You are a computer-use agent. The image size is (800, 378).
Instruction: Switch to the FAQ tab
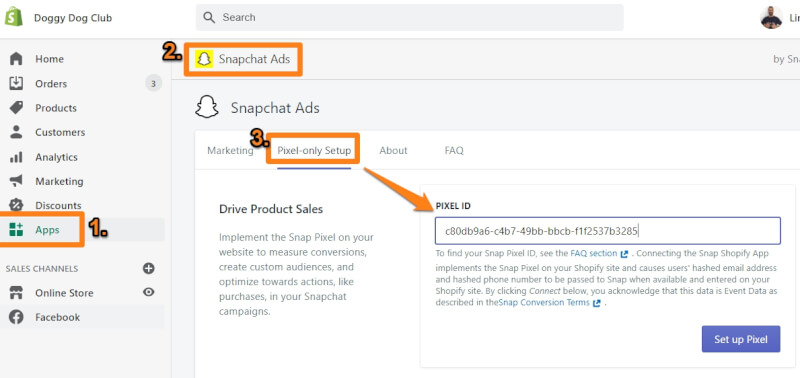[x=454, y=150]
